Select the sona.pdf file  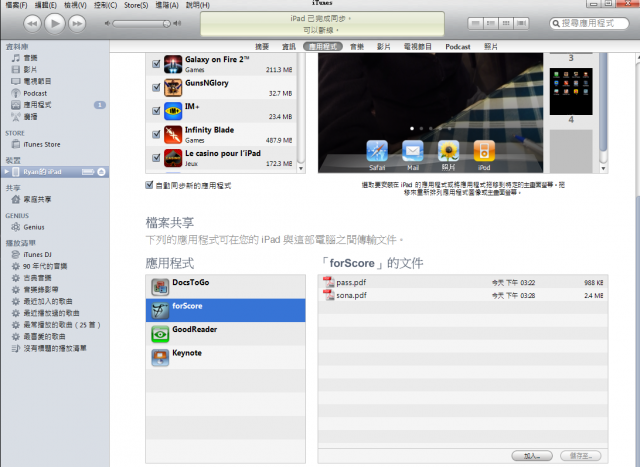[x=463, y=295]
